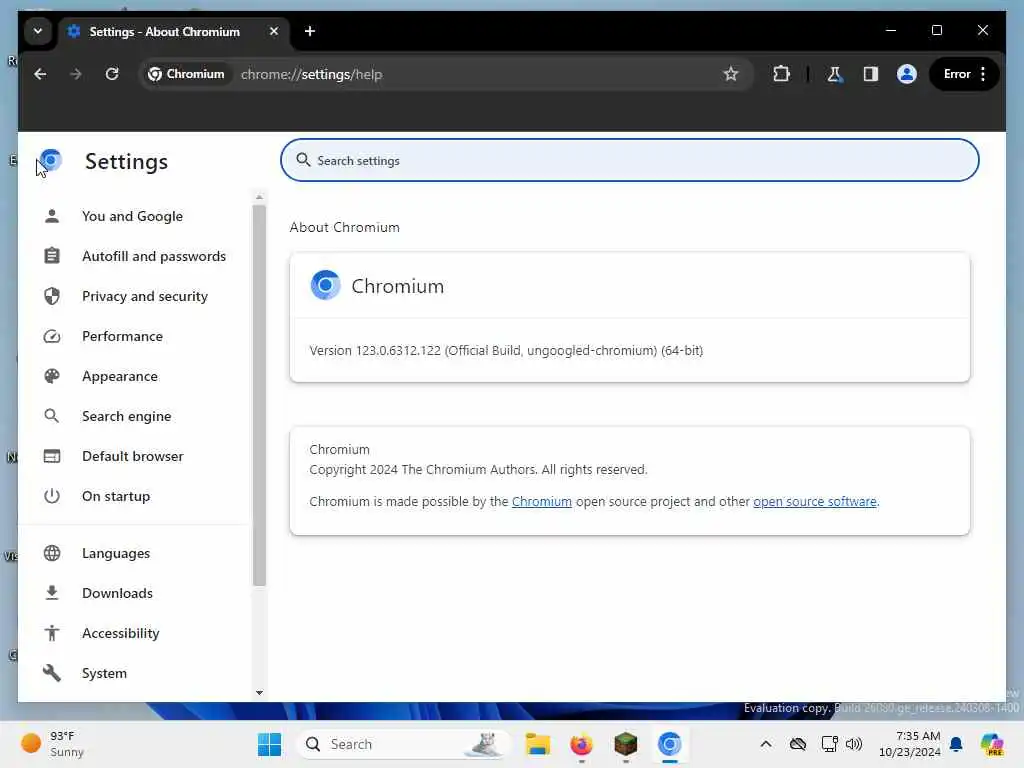1024x768 pixels.
Task: Click the sidebar scrollbar thumb
Action: point(259,396)
